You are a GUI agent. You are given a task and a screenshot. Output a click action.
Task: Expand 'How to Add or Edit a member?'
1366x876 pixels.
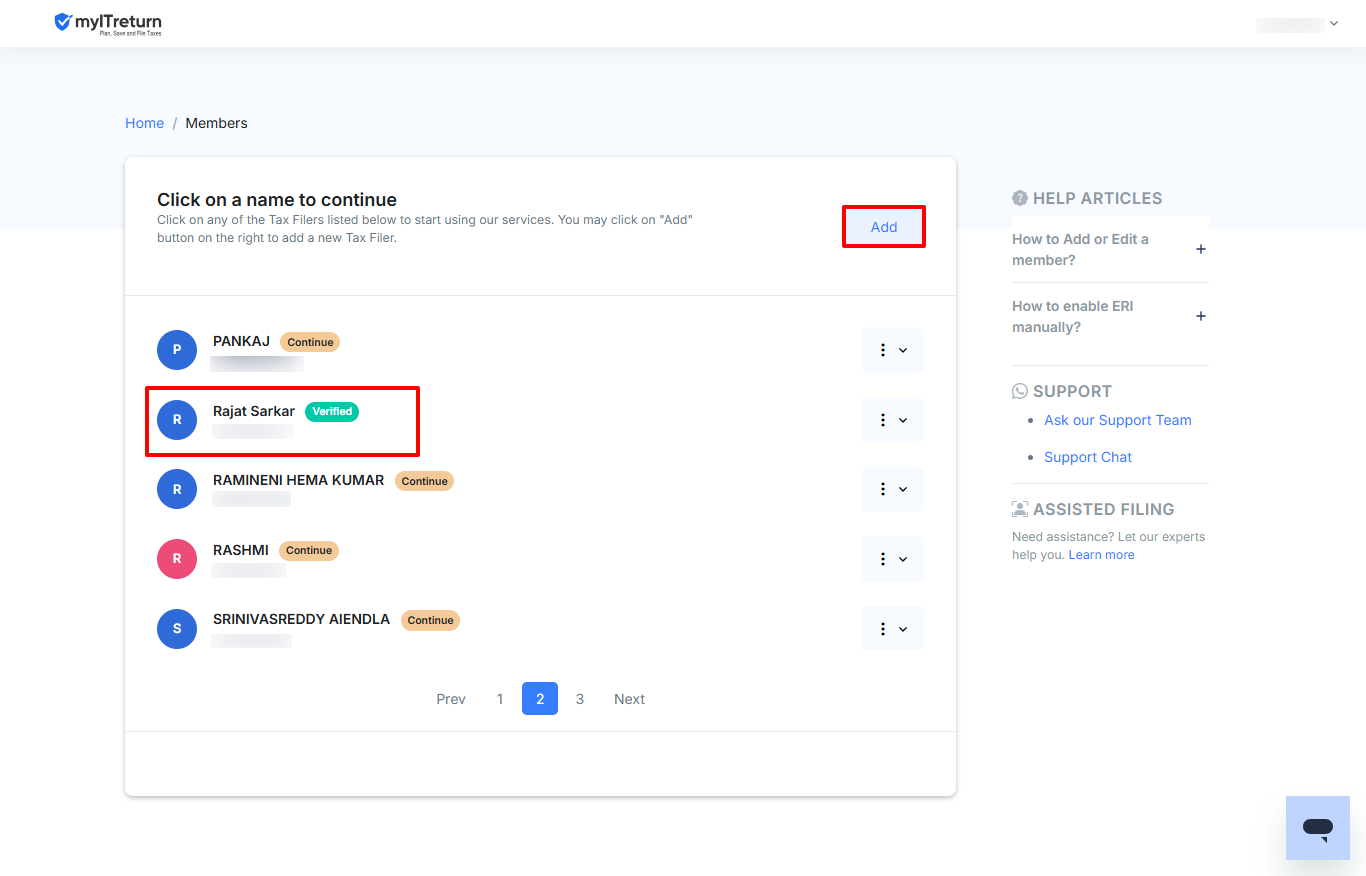(1109, 249)
